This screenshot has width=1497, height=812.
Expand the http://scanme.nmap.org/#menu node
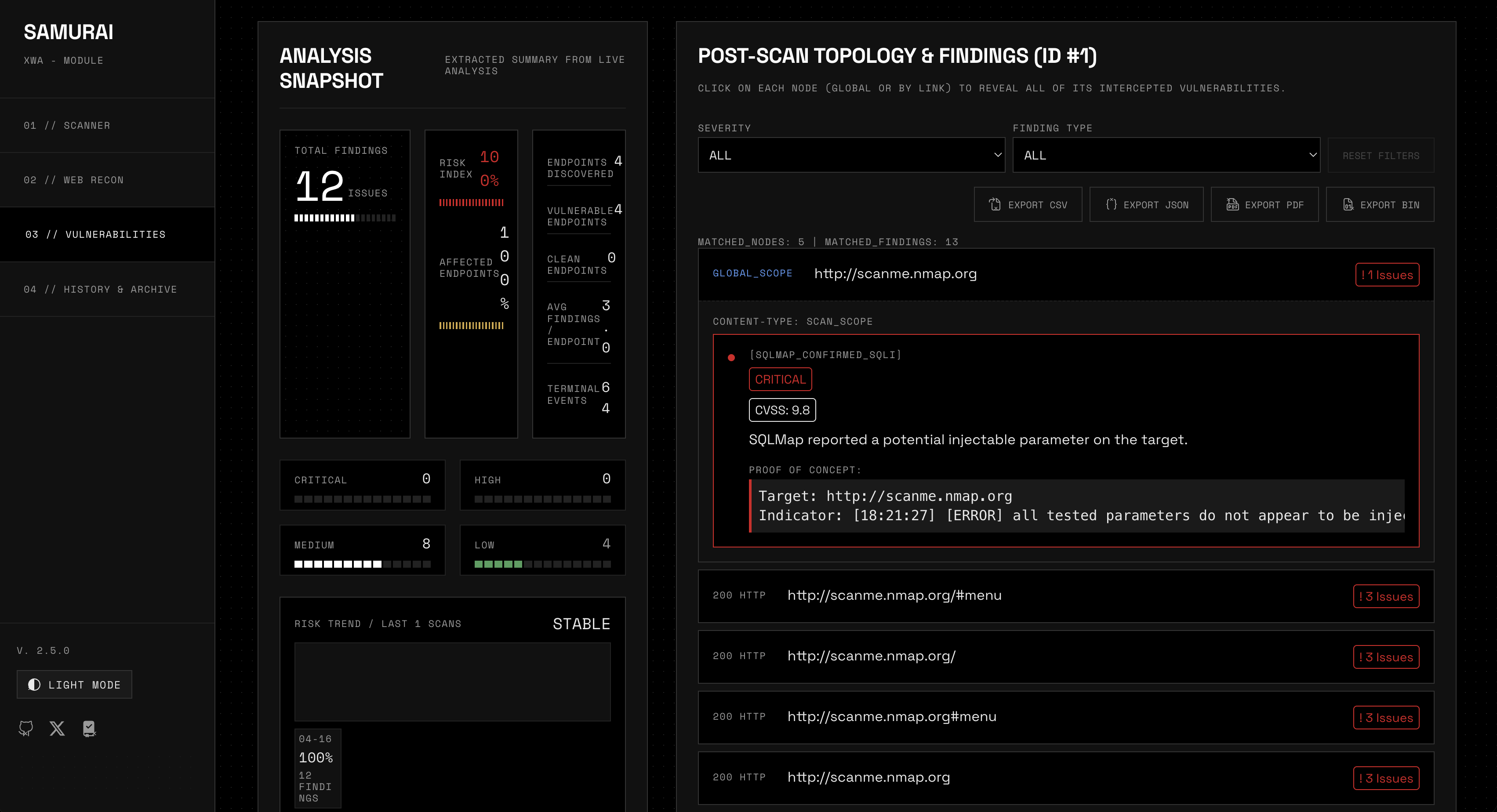1066,596
